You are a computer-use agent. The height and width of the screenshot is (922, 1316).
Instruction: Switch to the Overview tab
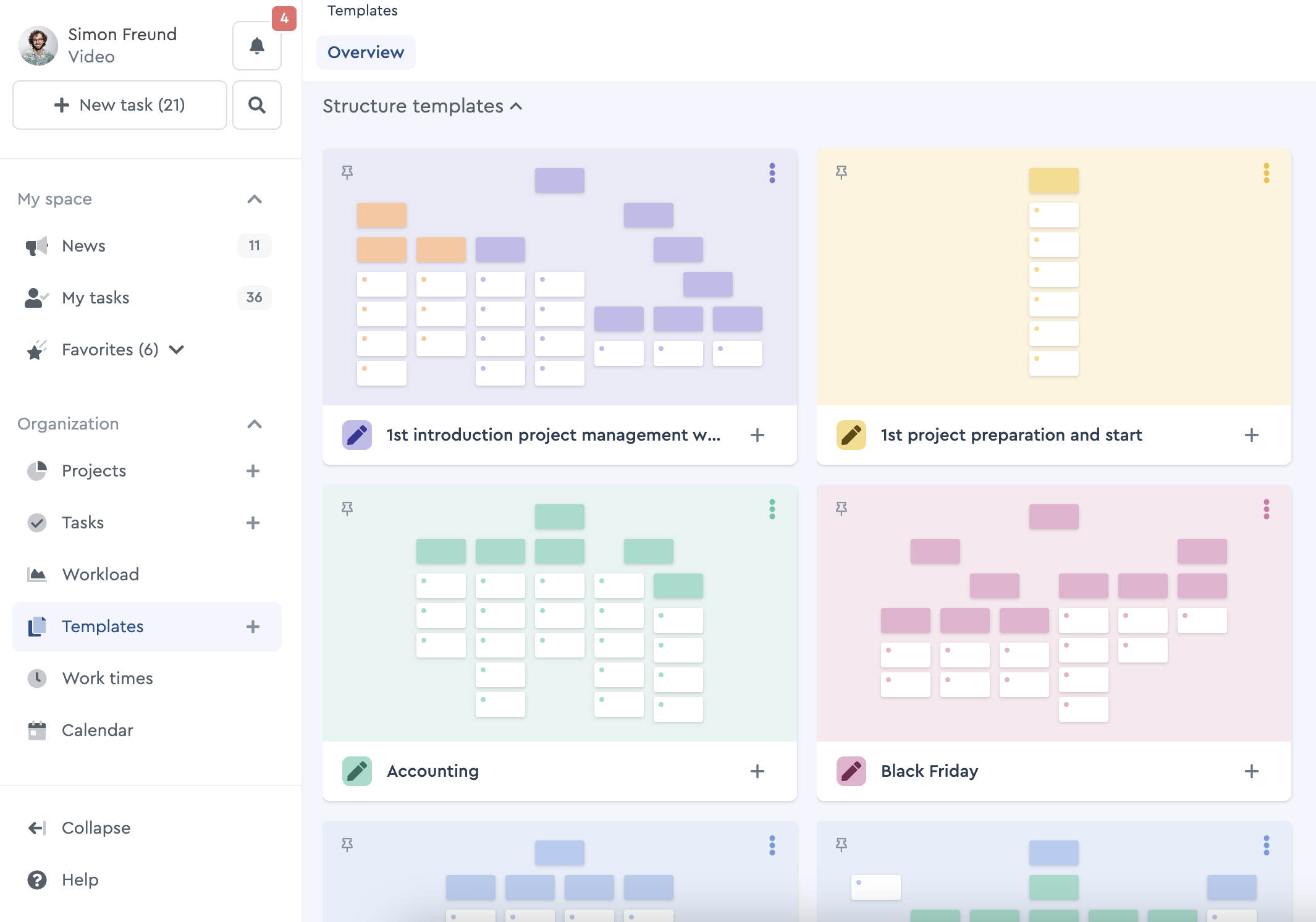[x=366, y=53]
